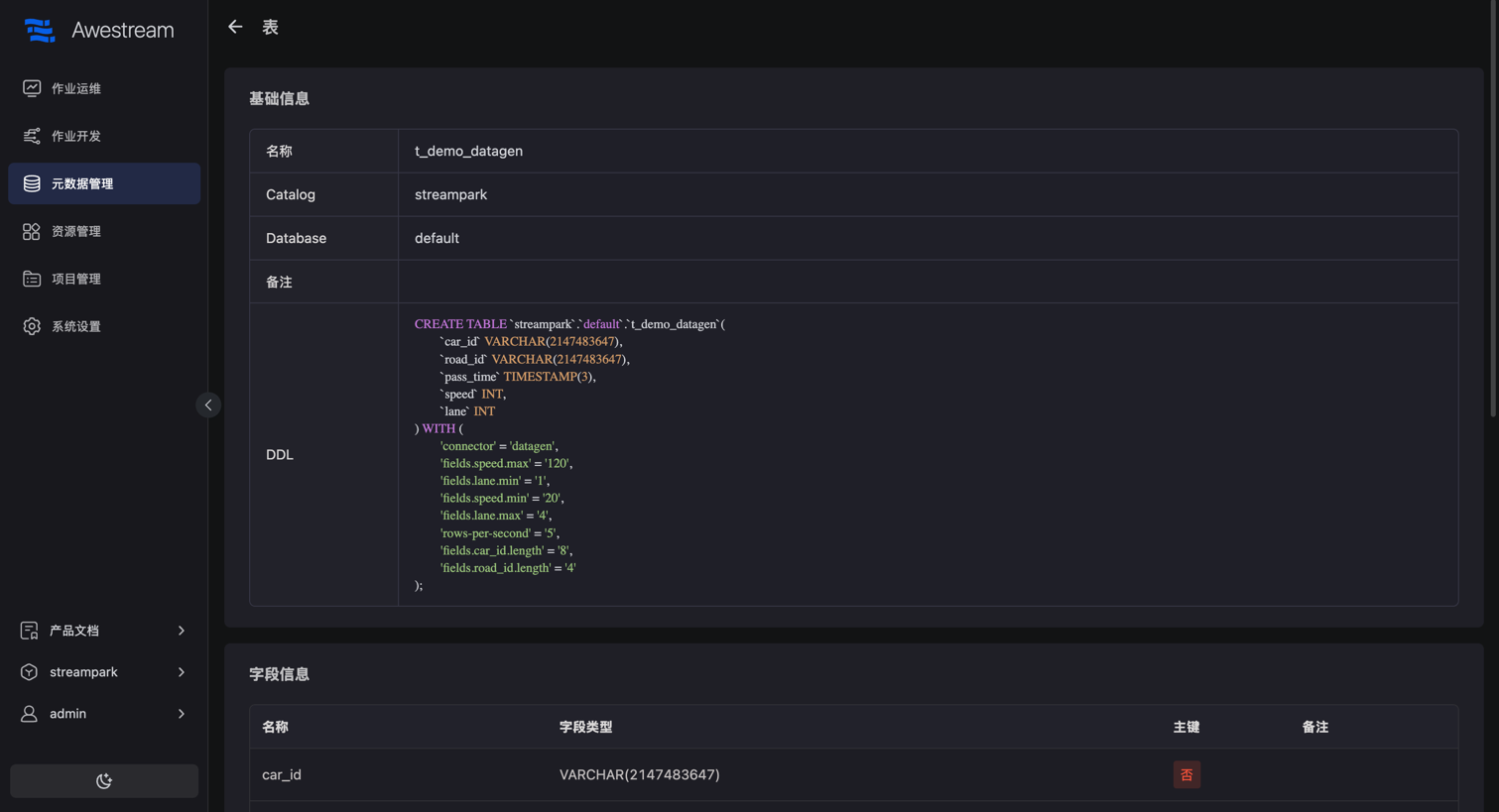The image size is (1499, 812).
Task: Click the Catalog value streampark
Action: (450, 194)
